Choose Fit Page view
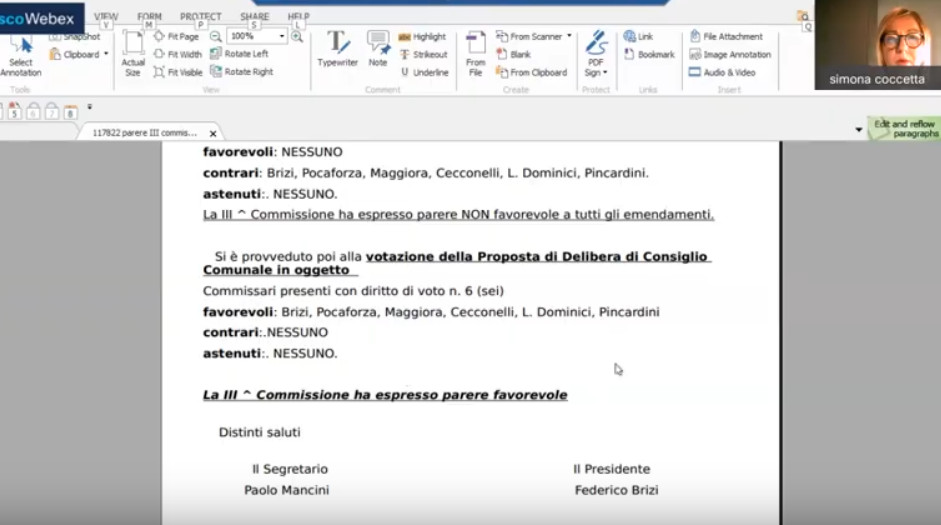The height and width of the screenshot is (525, 941). pyautogui.click(x=176, y=37)
